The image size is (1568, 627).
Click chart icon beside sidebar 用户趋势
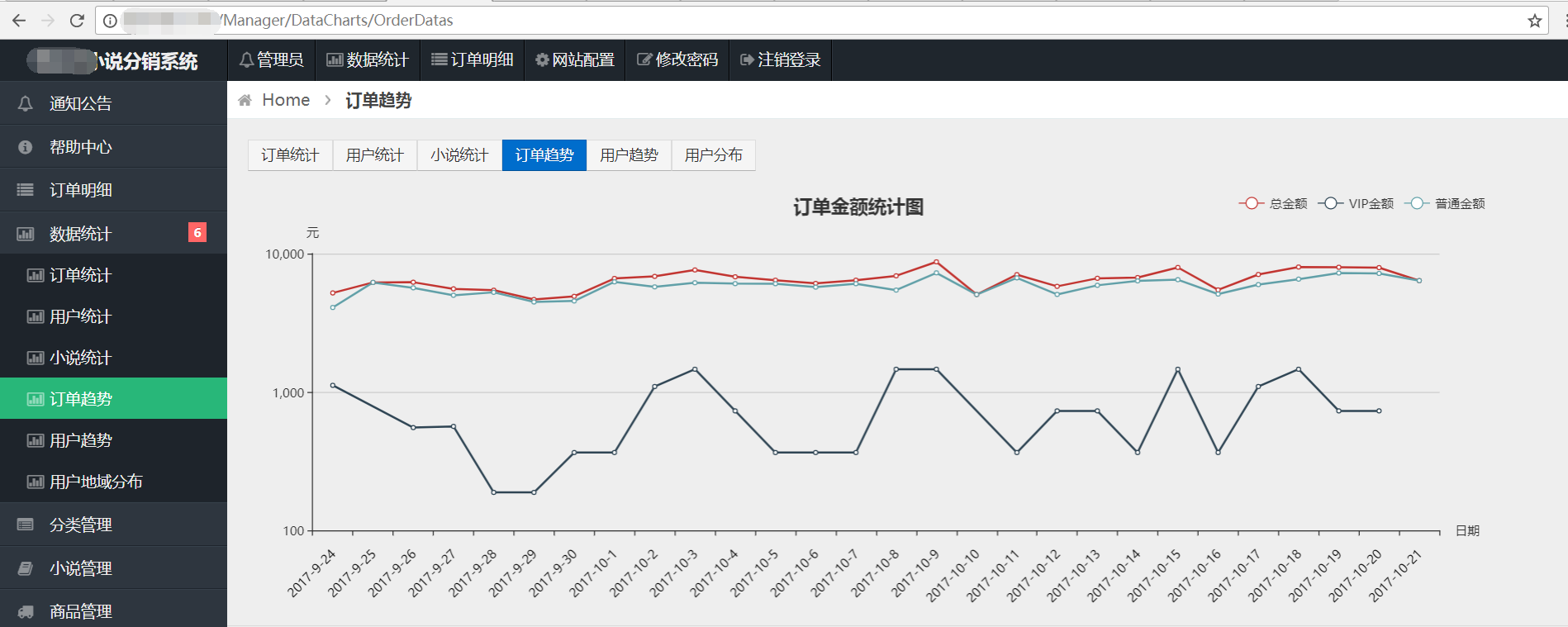[36, 440]
